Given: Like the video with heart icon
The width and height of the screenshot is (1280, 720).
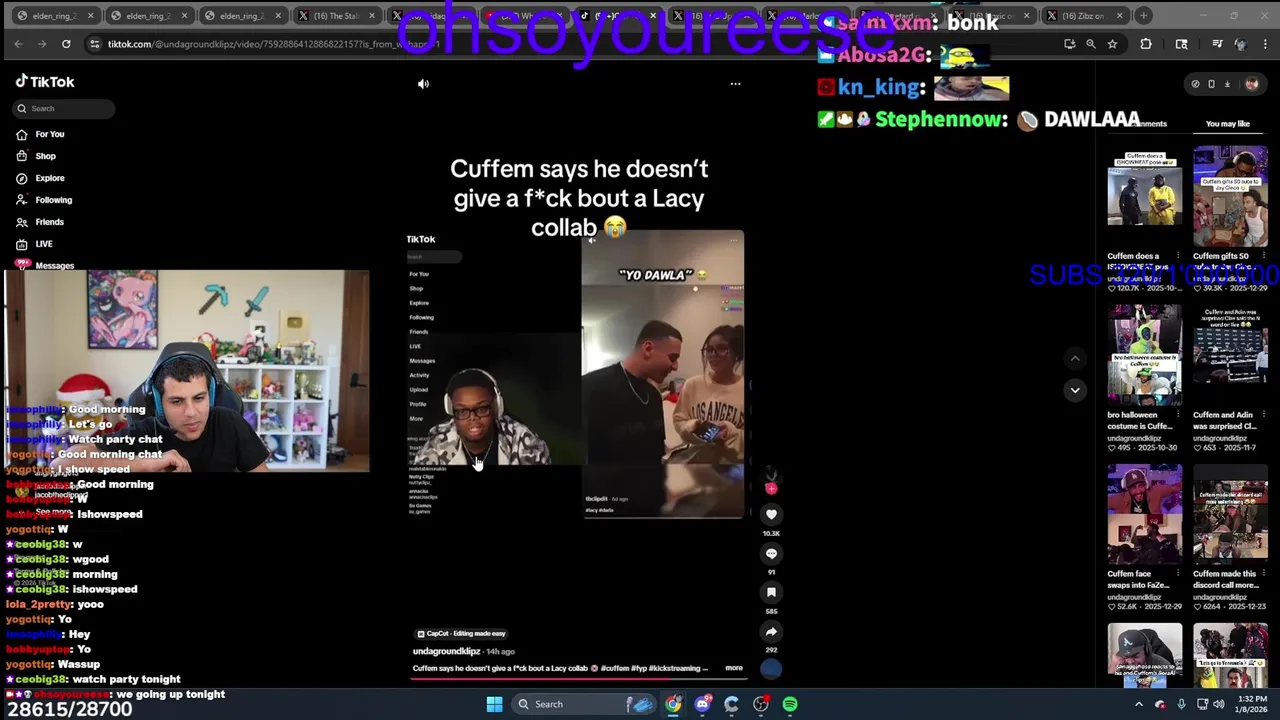Looking at the screenshot, I should point(771,514).
